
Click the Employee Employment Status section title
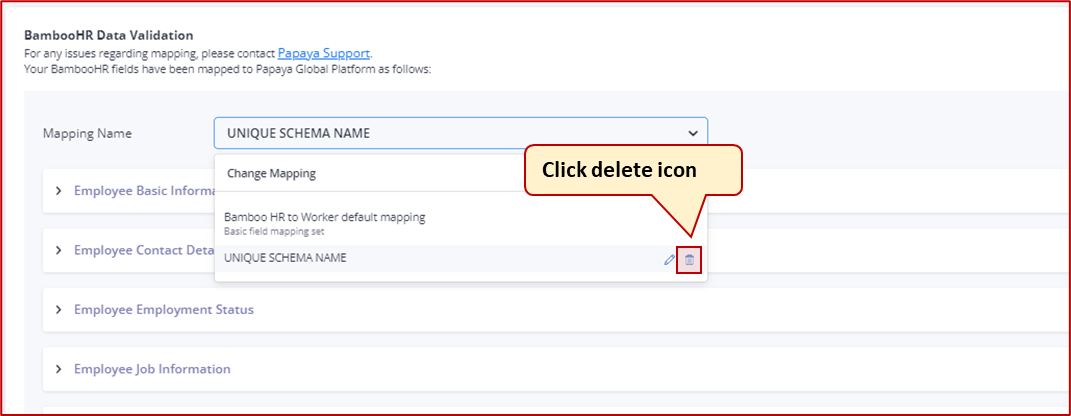pyautogui.click(x=163, y=310)
